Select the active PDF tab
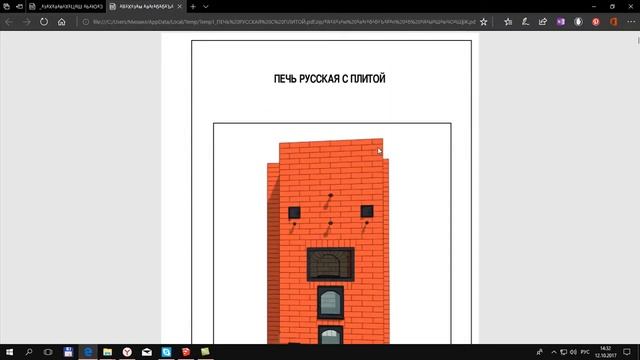Viewport: 640px width, 360px height. tap(142, 7)
